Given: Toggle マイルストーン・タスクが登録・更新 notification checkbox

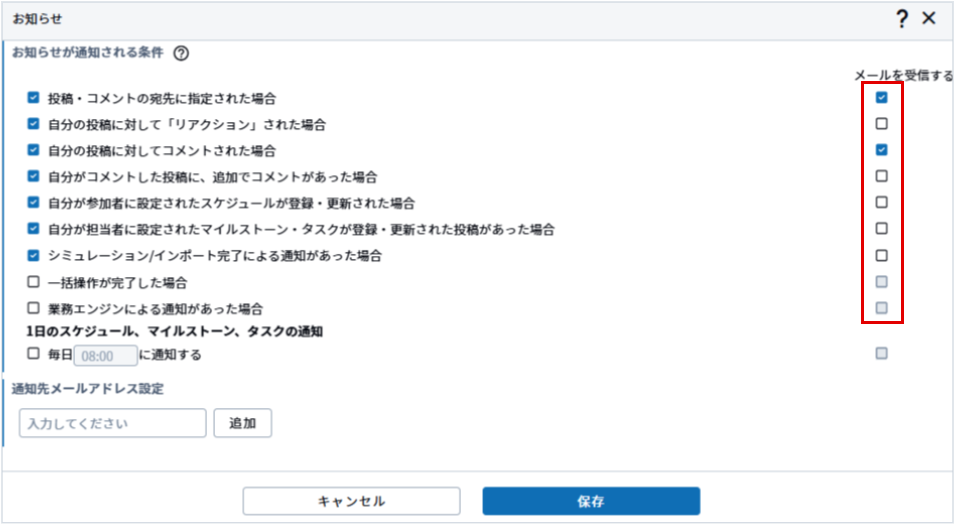Looking at the screenshot, I should (x=34, y=229).
